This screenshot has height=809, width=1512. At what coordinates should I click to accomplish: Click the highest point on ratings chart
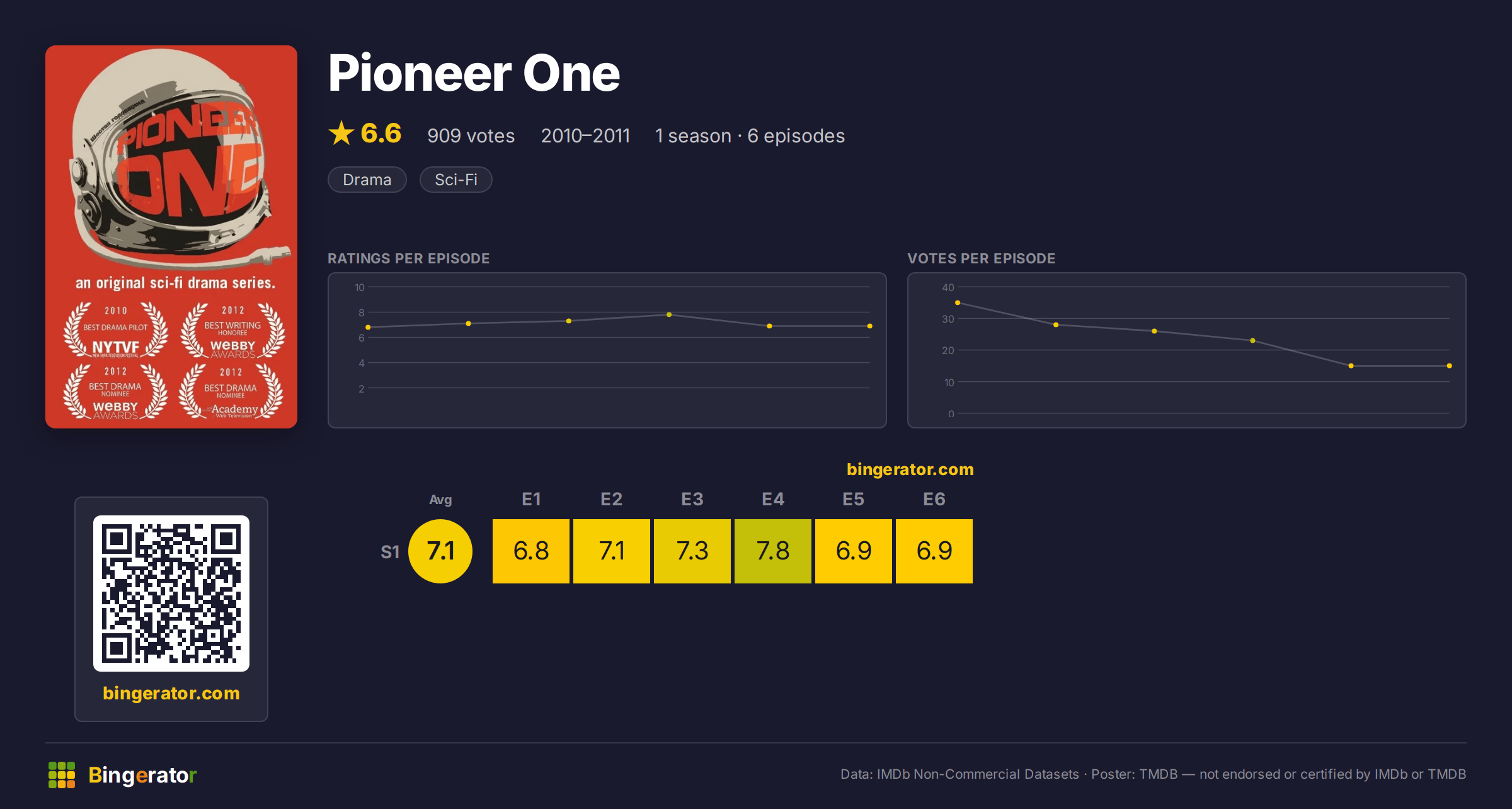point(669,314)
